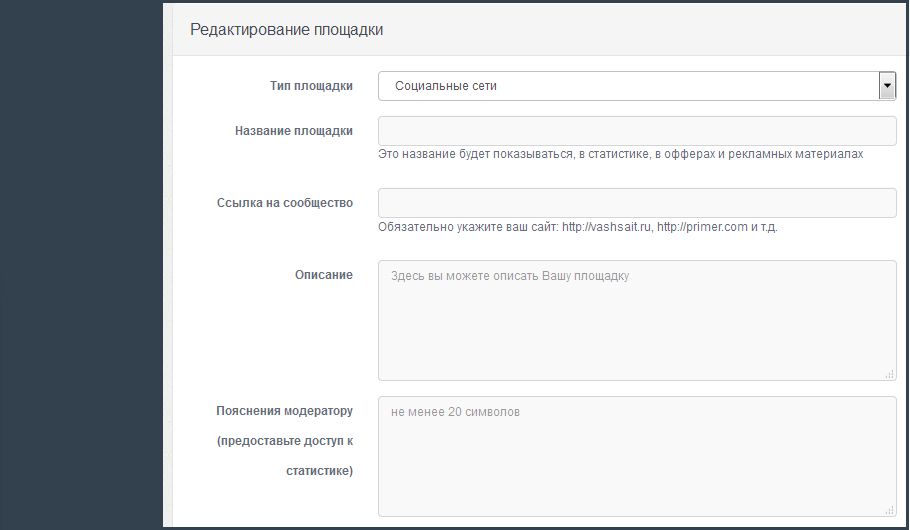Click the Тип площадки label

(x=313, y=86)
